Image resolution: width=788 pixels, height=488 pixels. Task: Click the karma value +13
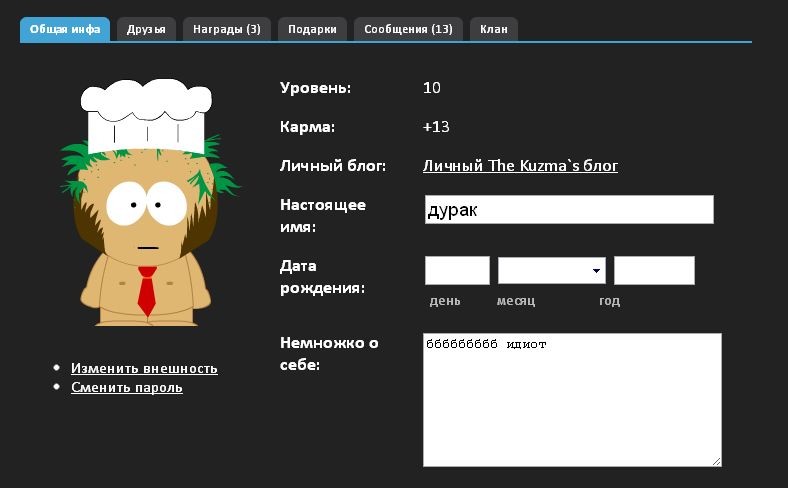pyautogui.click(x=436, y=127)
